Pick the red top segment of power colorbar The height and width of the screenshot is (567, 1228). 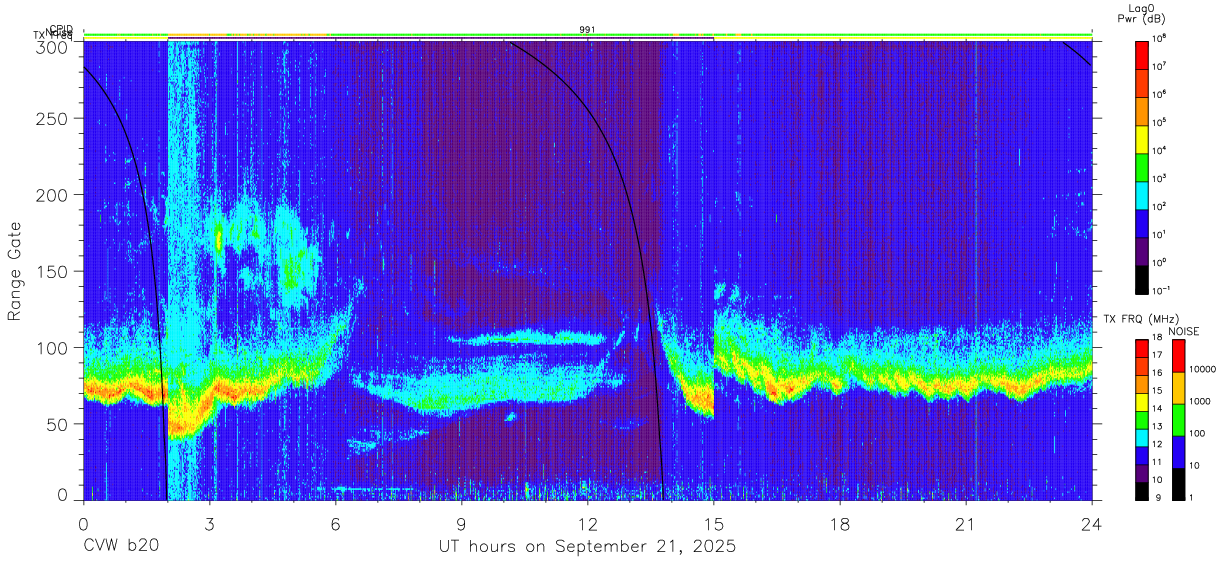(1143, 53)
